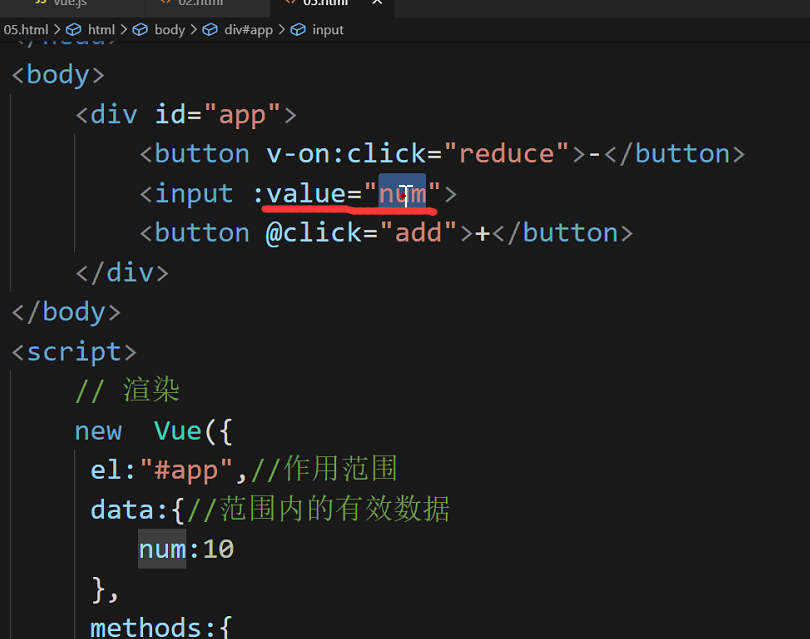The width and height of the screenshot is (810, 639).
Task: Click cube icon before body breadcrumb
Action: click(x=140, y=29)
